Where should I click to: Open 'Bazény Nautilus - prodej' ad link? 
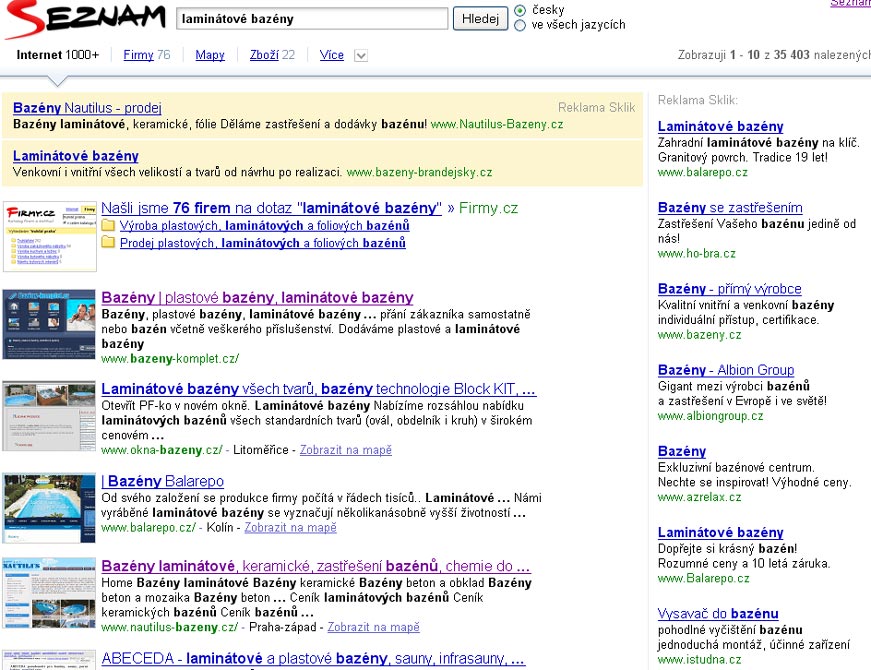click(x=87, y=108)
